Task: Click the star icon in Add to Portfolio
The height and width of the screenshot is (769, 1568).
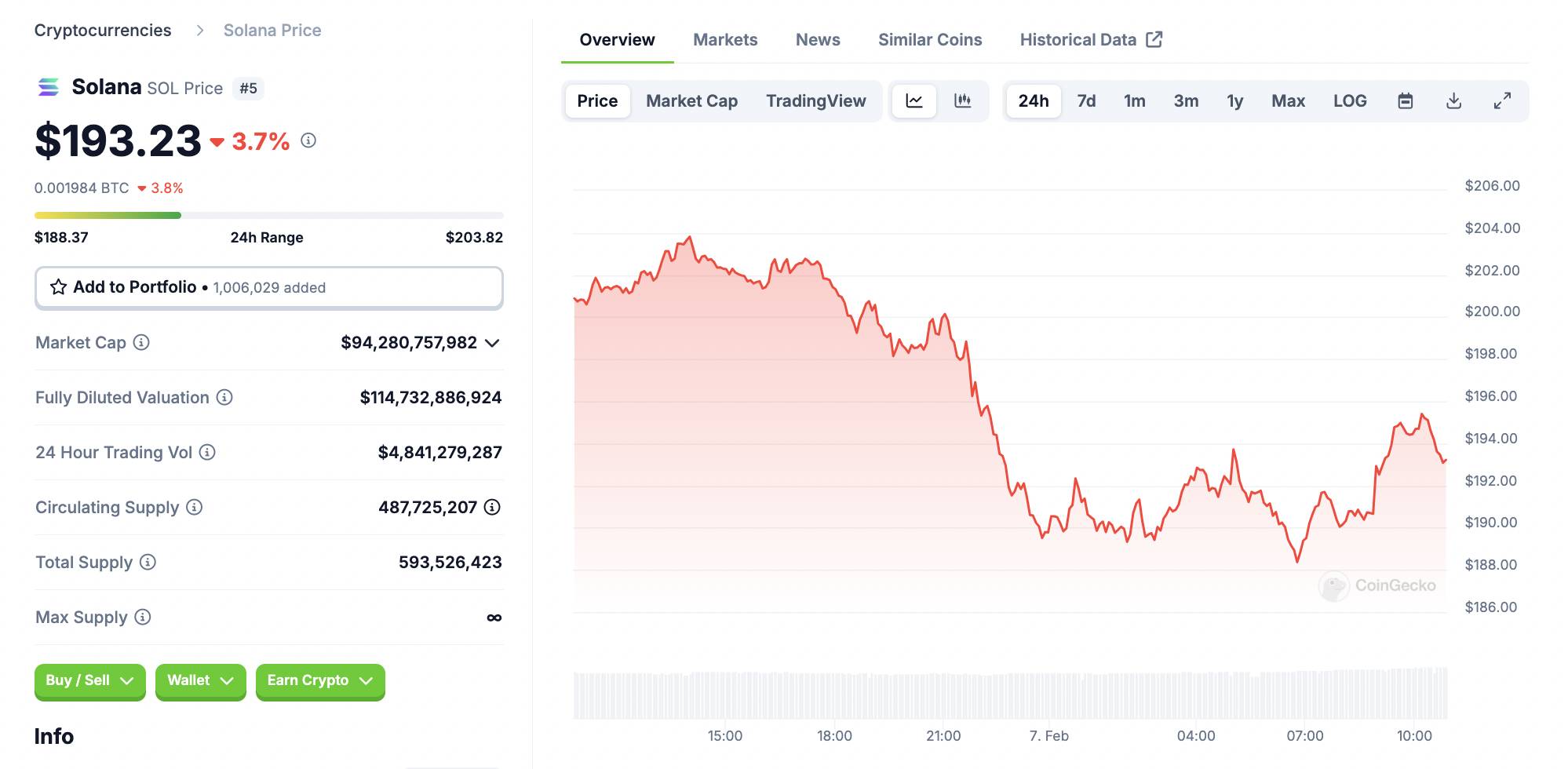Action: [x=58, y=287]
